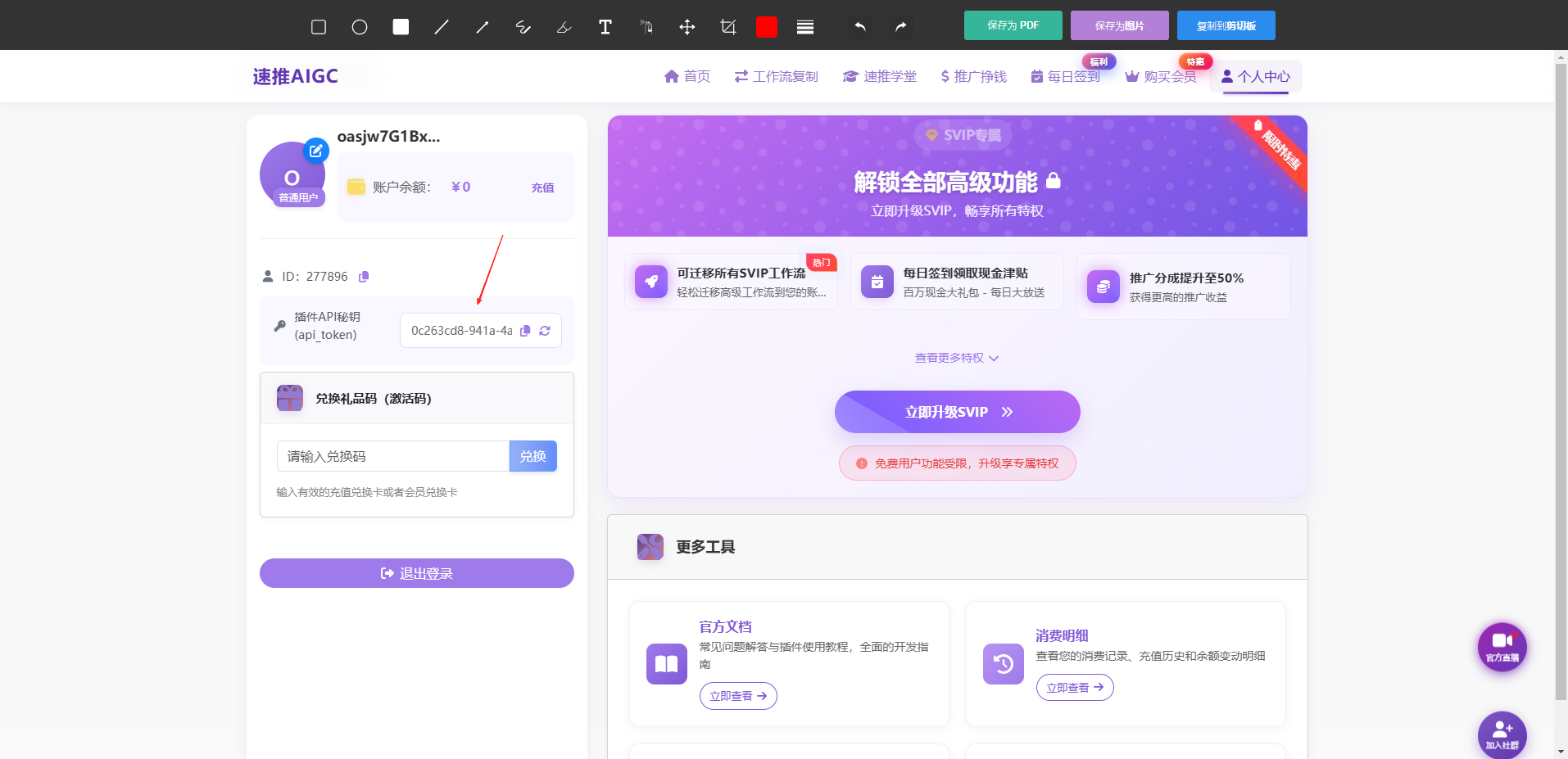This screenshot has width=1568, height=759.
Task: Click 立即查看 under 消费明细
Action: [x=1075, y=688]
